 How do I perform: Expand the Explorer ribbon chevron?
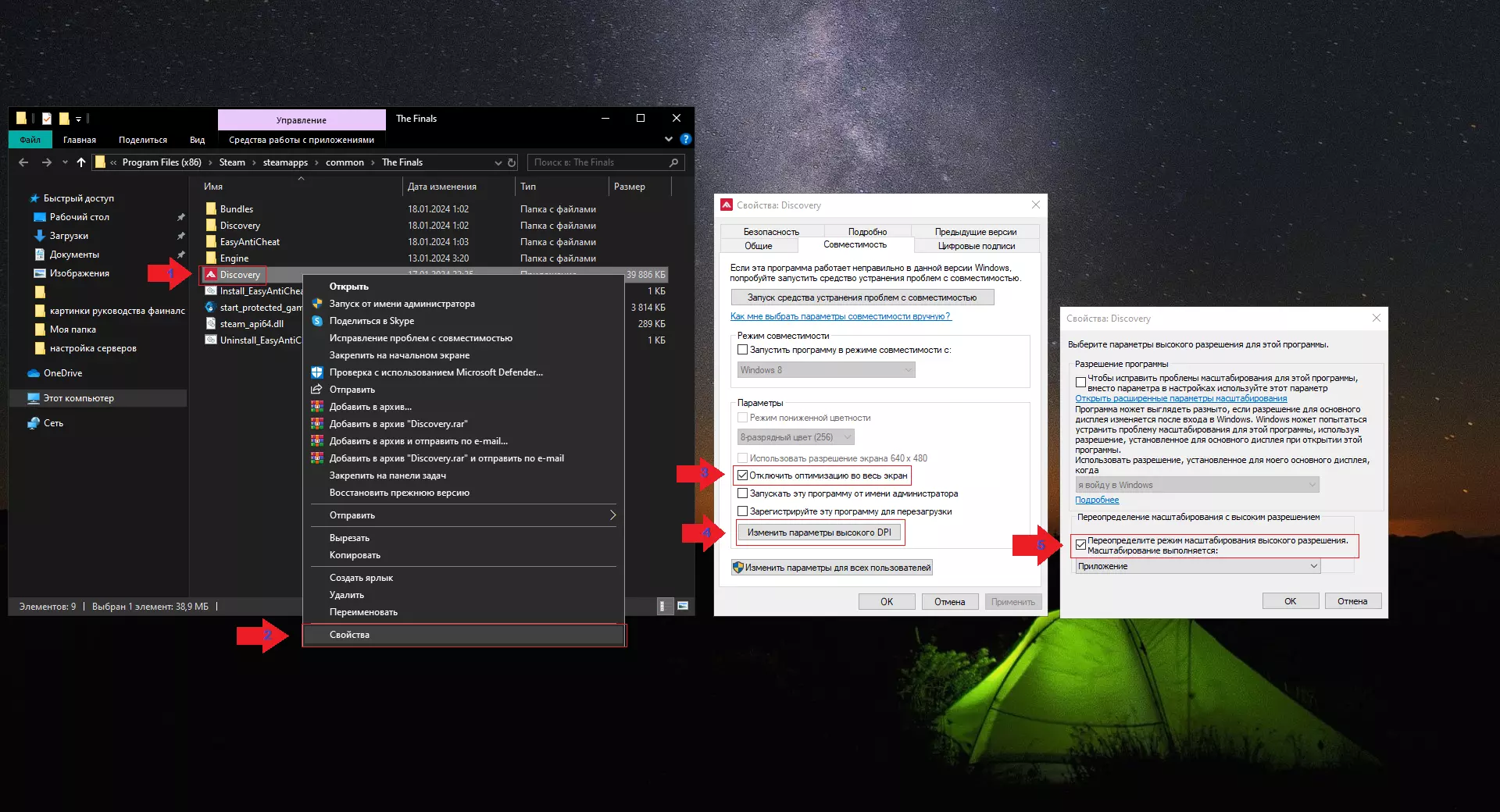pyautogui.click(x=669, y=139)
